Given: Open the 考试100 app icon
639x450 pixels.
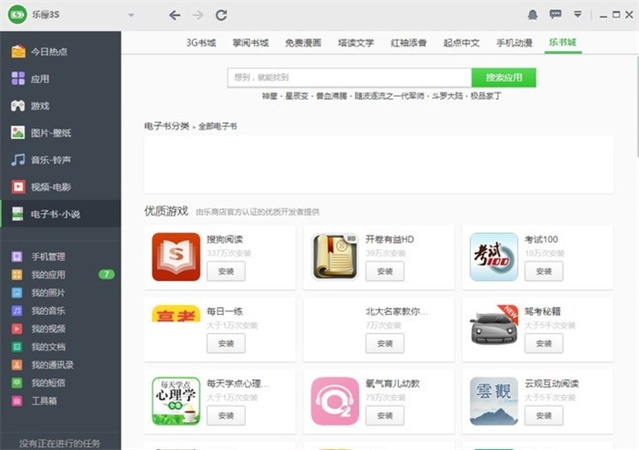Looking at the screenshot, I should tap(494, 257).
